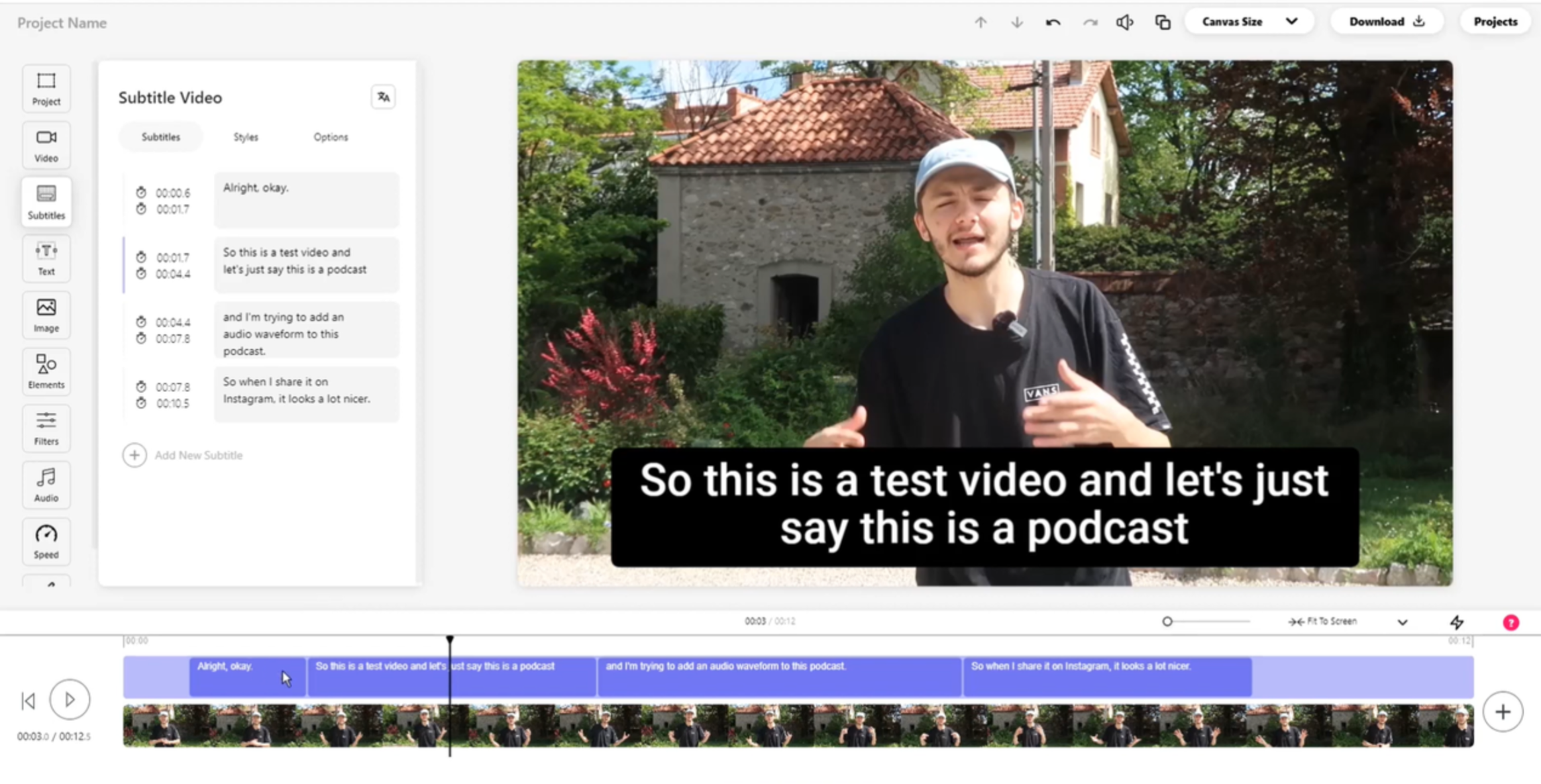Open the Speed settings
The width and height of the screenshot is (1541, 784).
[45, 541]
